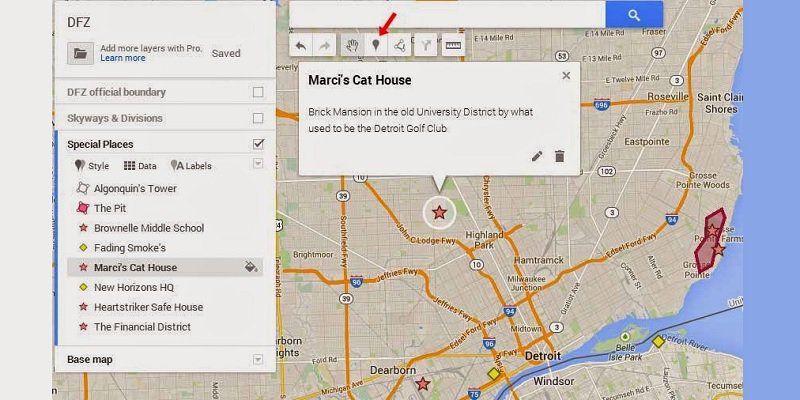The image size is (800, 400).
Task: Click the yellow diamond icon beside Fading Smoke's
Action: pos(83,248)
